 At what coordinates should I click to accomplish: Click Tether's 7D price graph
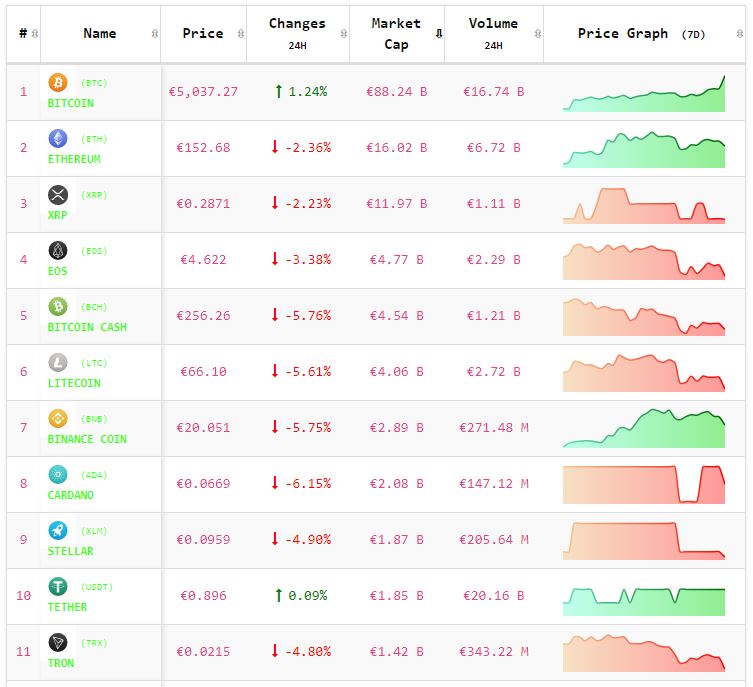[644, 597]
